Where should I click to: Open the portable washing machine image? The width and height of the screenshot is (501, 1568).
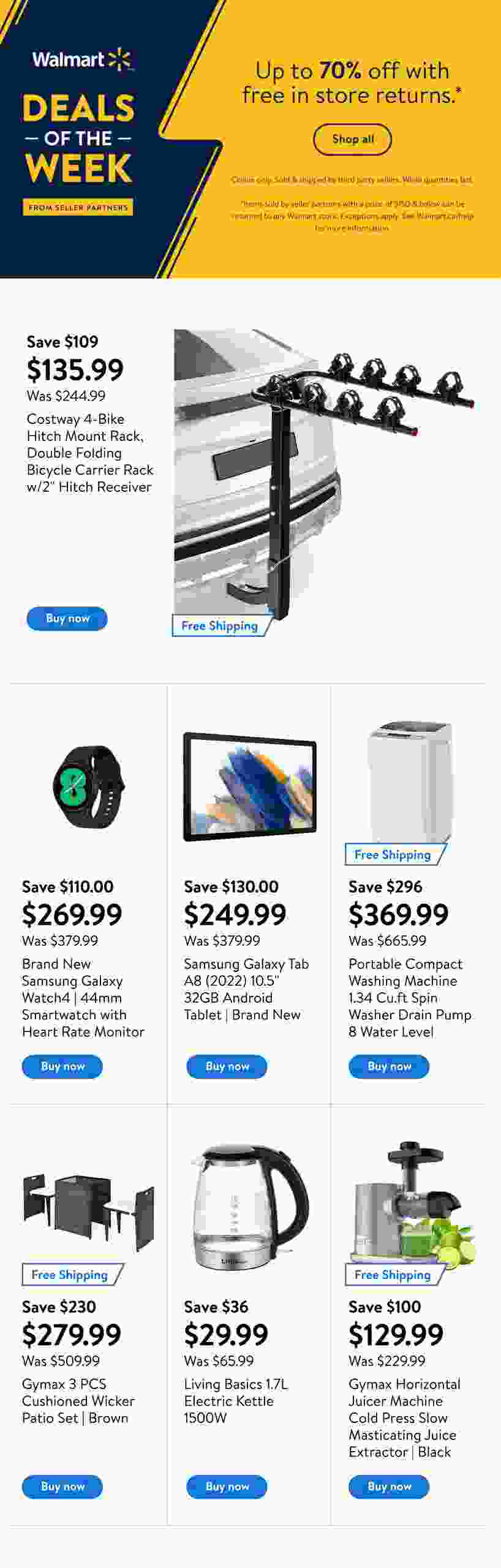point(410,781)
